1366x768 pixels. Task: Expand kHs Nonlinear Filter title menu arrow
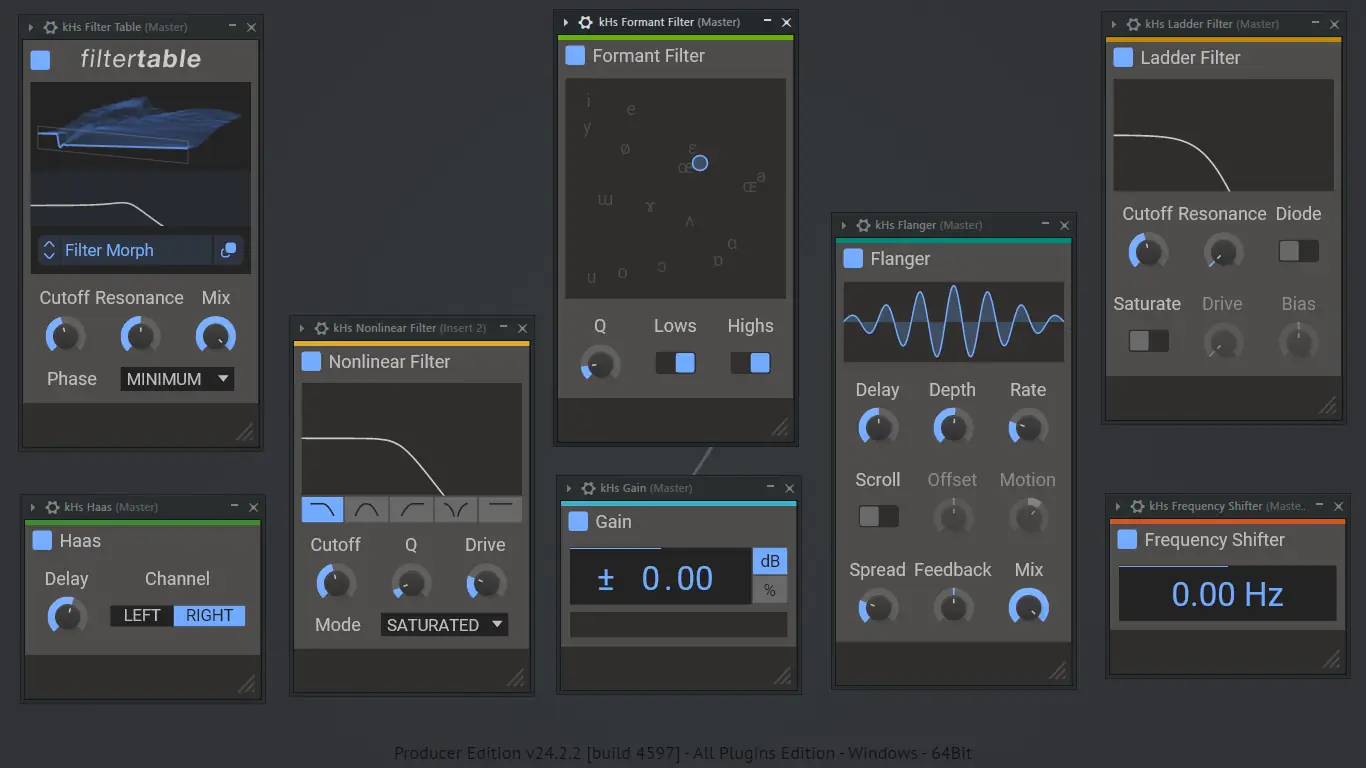302,328
